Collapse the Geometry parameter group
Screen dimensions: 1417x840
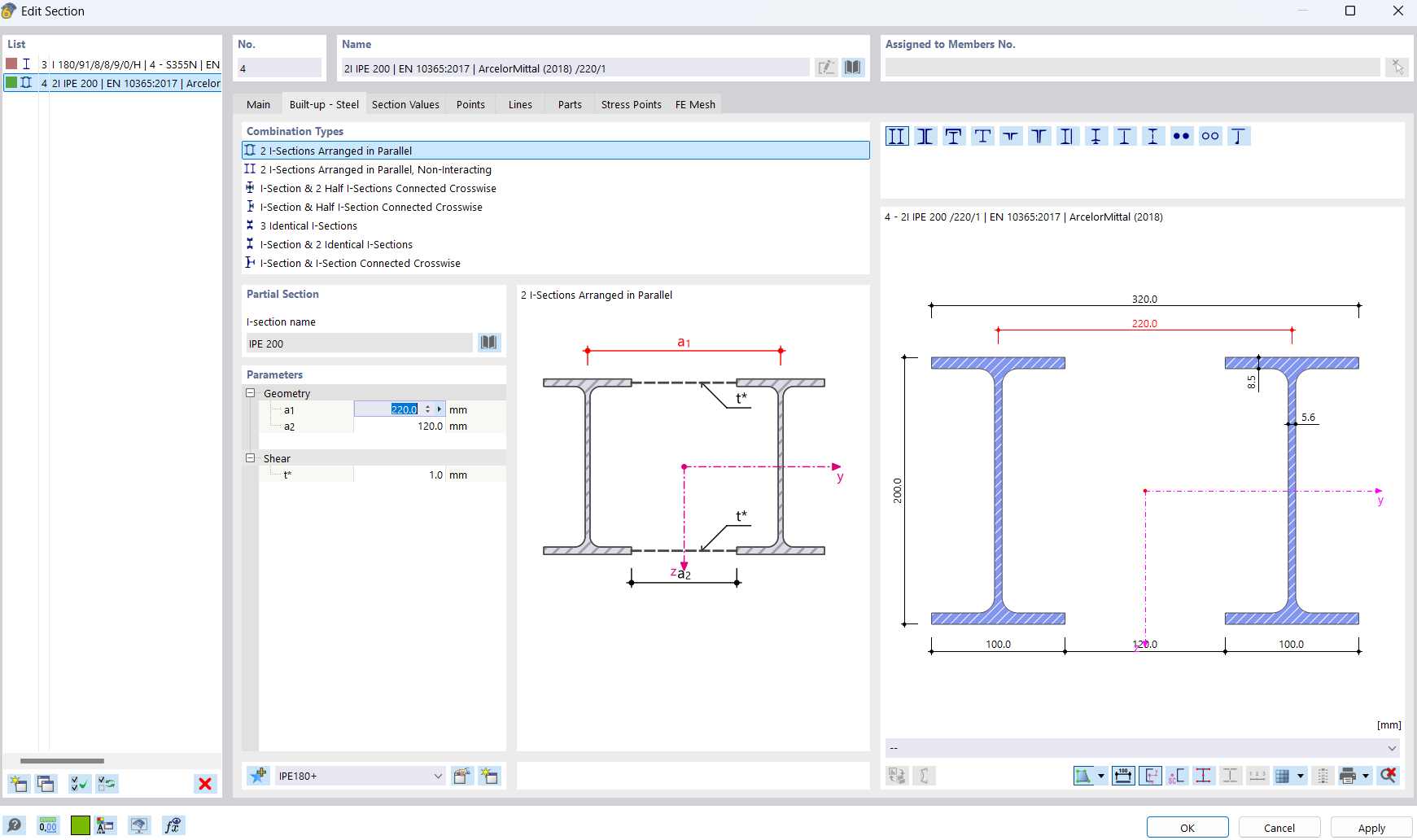[251, 393]
